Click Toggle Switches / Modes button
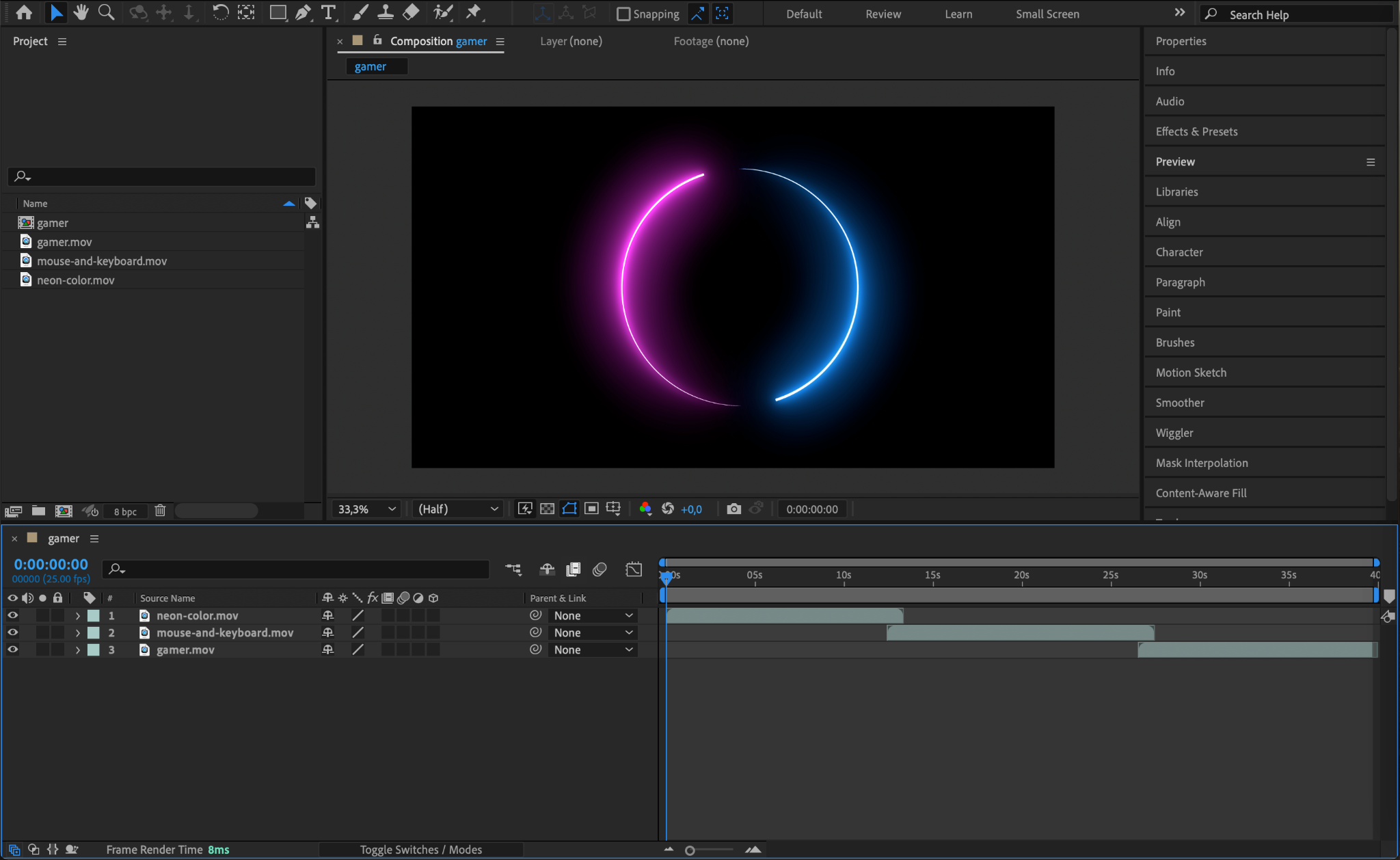 click(x=420, y=850)
